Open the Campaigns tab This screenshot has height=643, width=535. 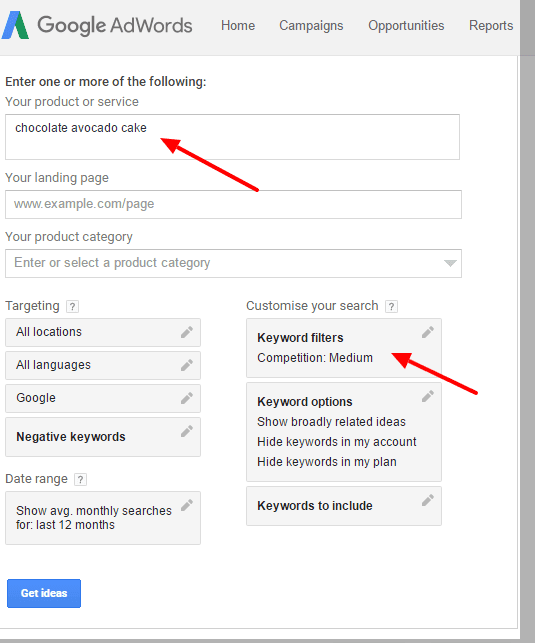pos(311,25)
